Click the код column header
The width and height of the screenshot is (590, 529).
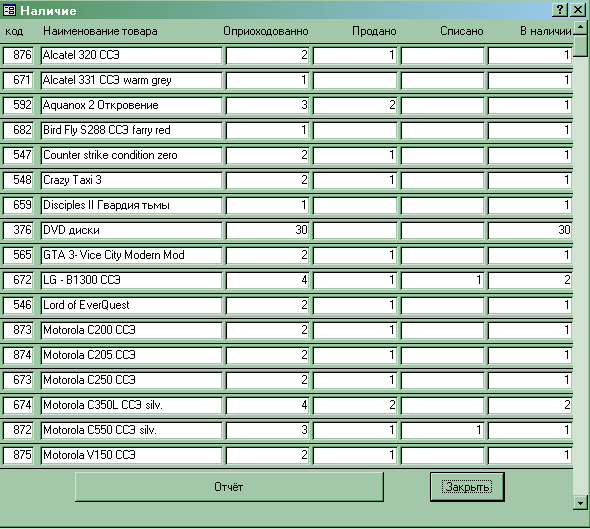[x=14, y=31]
